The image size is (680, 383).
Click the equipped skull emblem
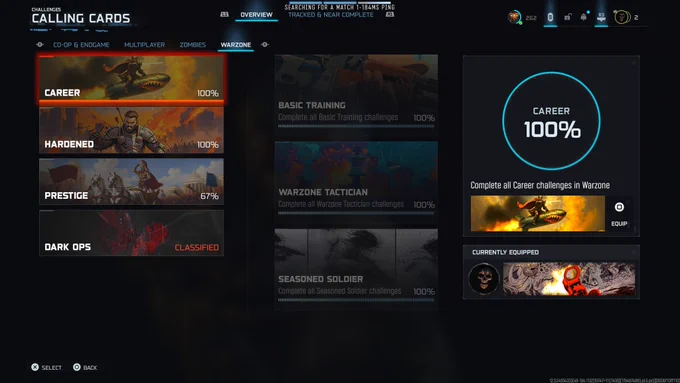[484, 278]
